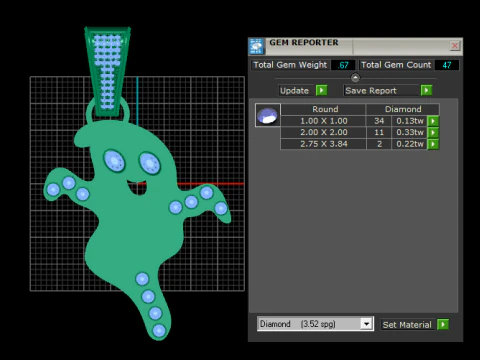The image size is (480, 360).
Task: Click the 0.33tw weight cell
Action: pos(410,132)
